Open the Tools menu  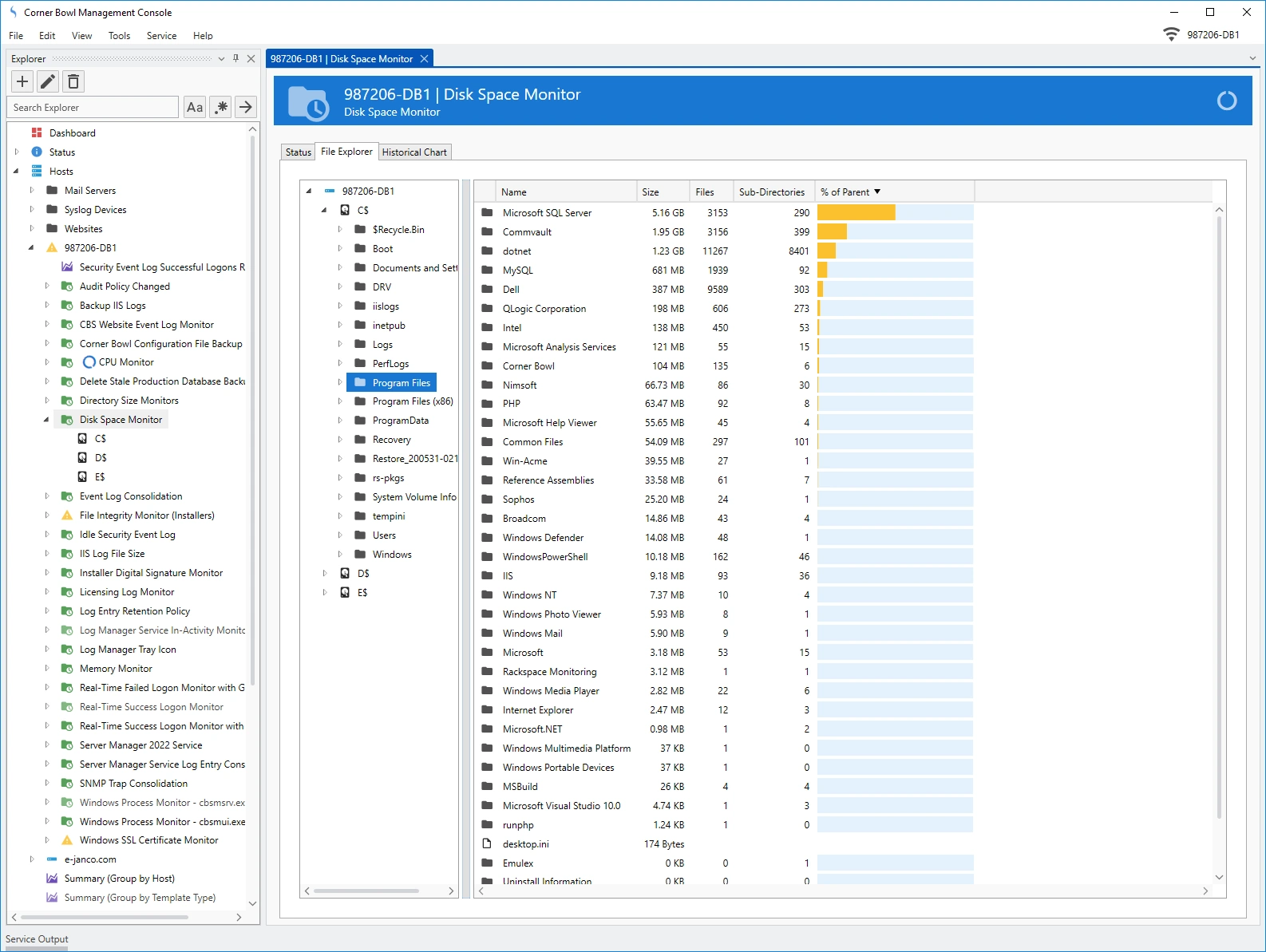pos(119,36)
